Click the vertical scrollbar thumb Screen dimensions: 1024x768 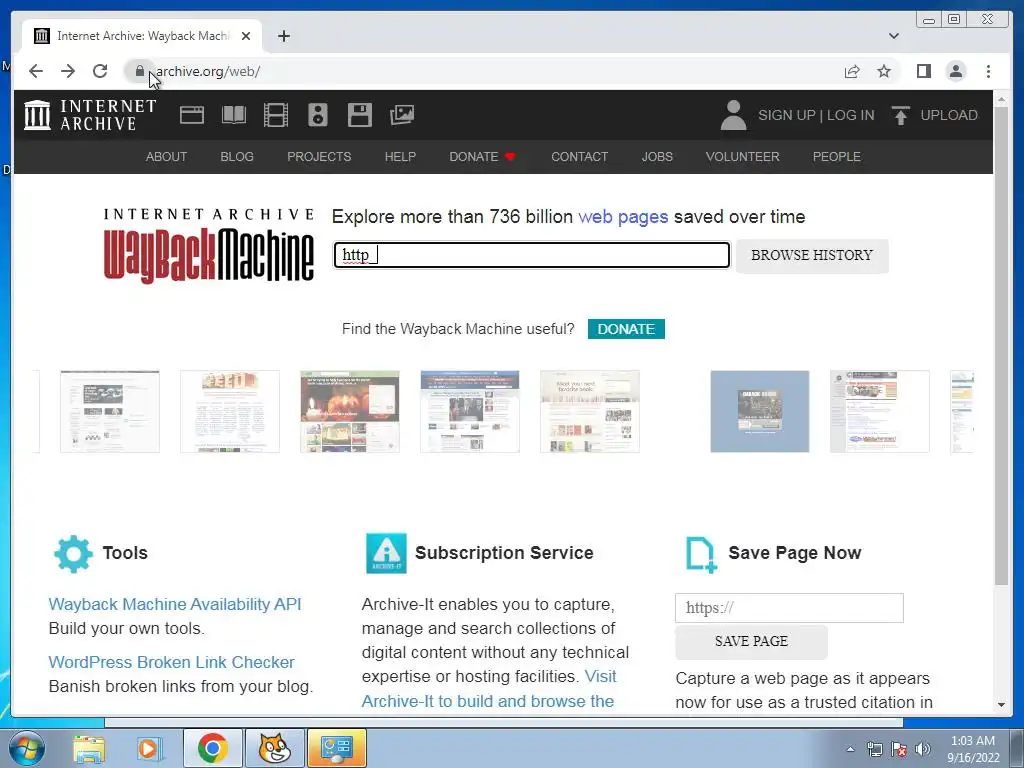pyautogui.click(x=1001, y=346)
